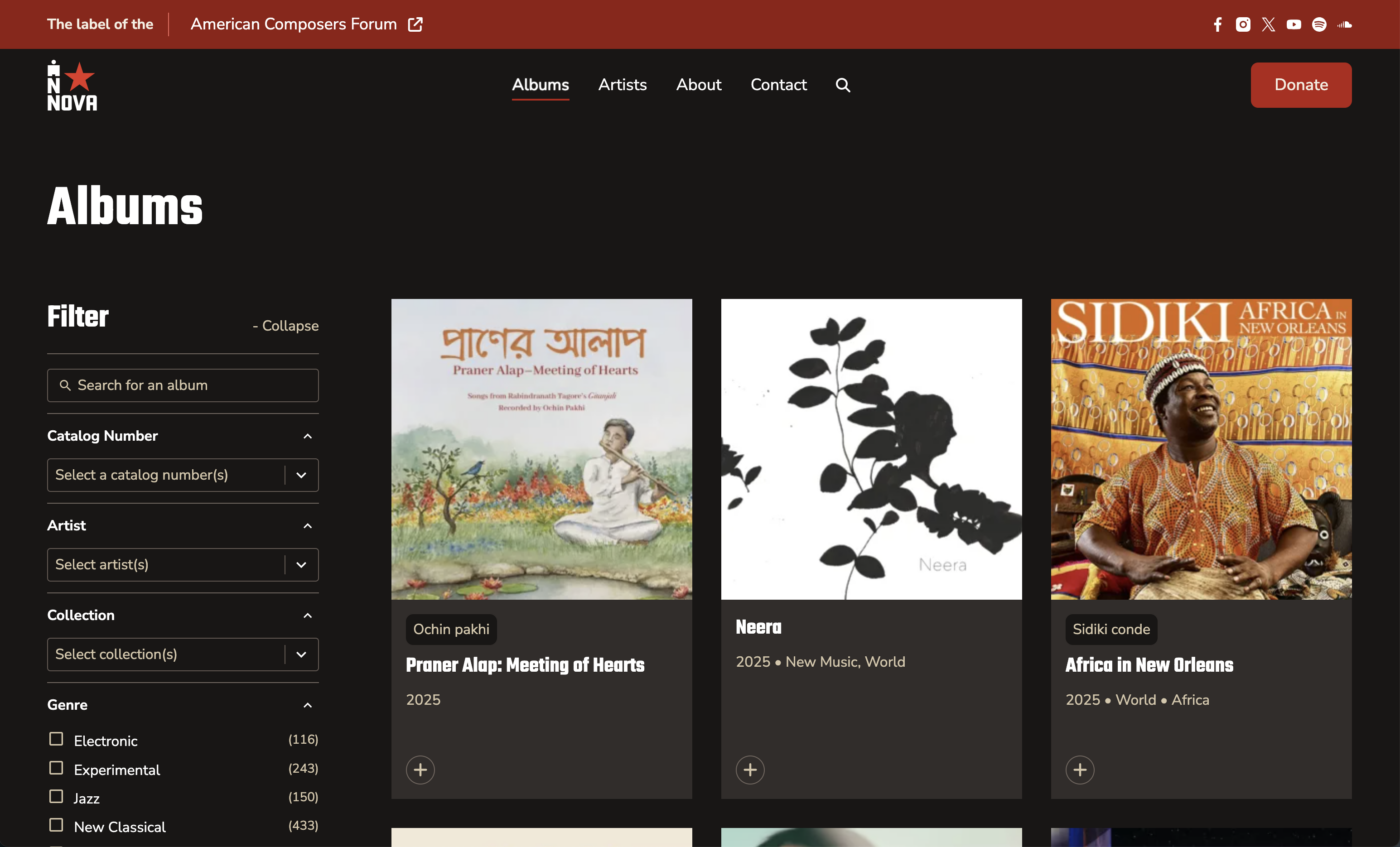Click plus icon on Africa in New Orleans card
Viewport: 1400px width, 847px height.
1080,769
